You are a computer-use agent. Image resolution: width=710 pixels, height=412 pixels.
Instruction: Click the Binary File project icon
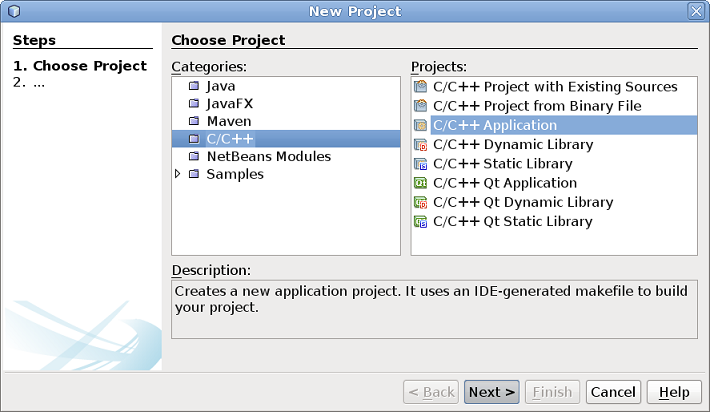pos(420,106)
